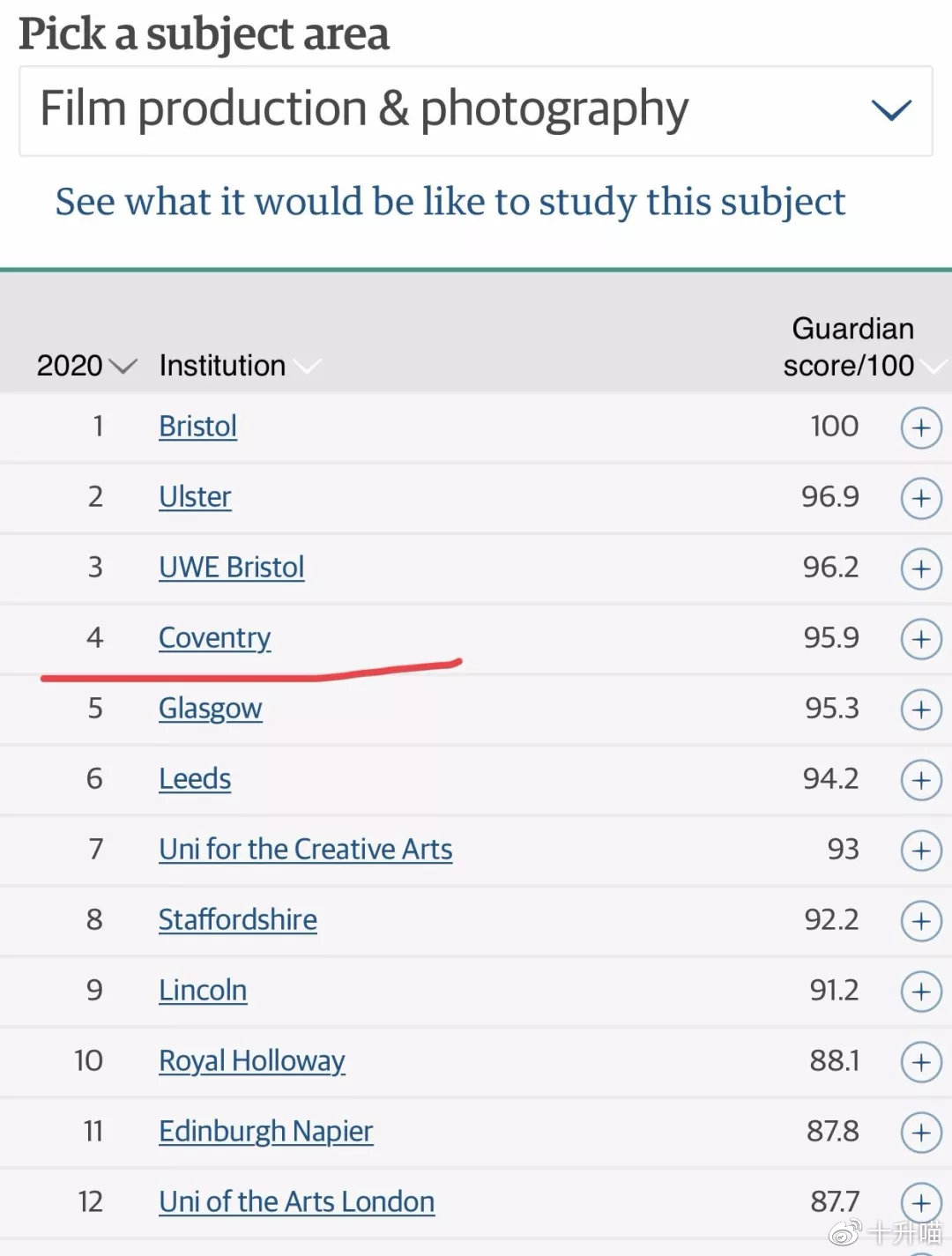
Task: Sort by 2020 rank column chevron
Action: (123, 366)
